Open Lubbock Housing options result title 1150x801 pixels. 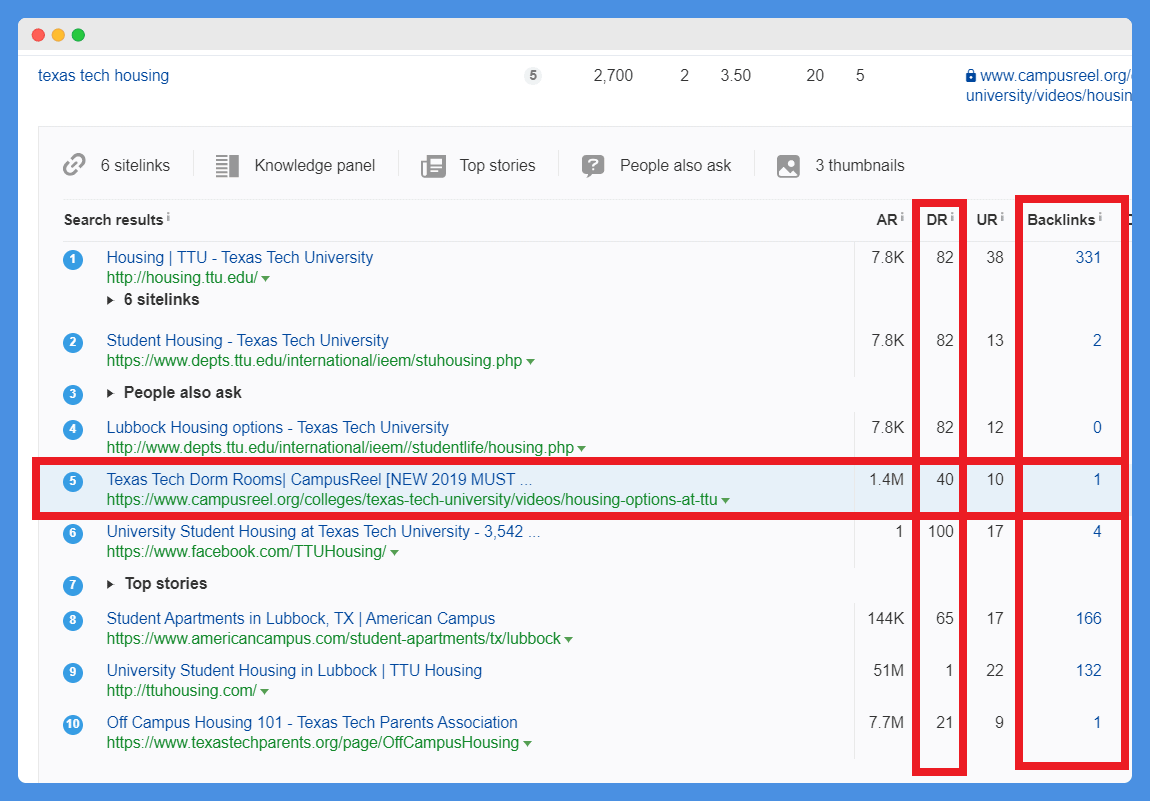(277, 427)
